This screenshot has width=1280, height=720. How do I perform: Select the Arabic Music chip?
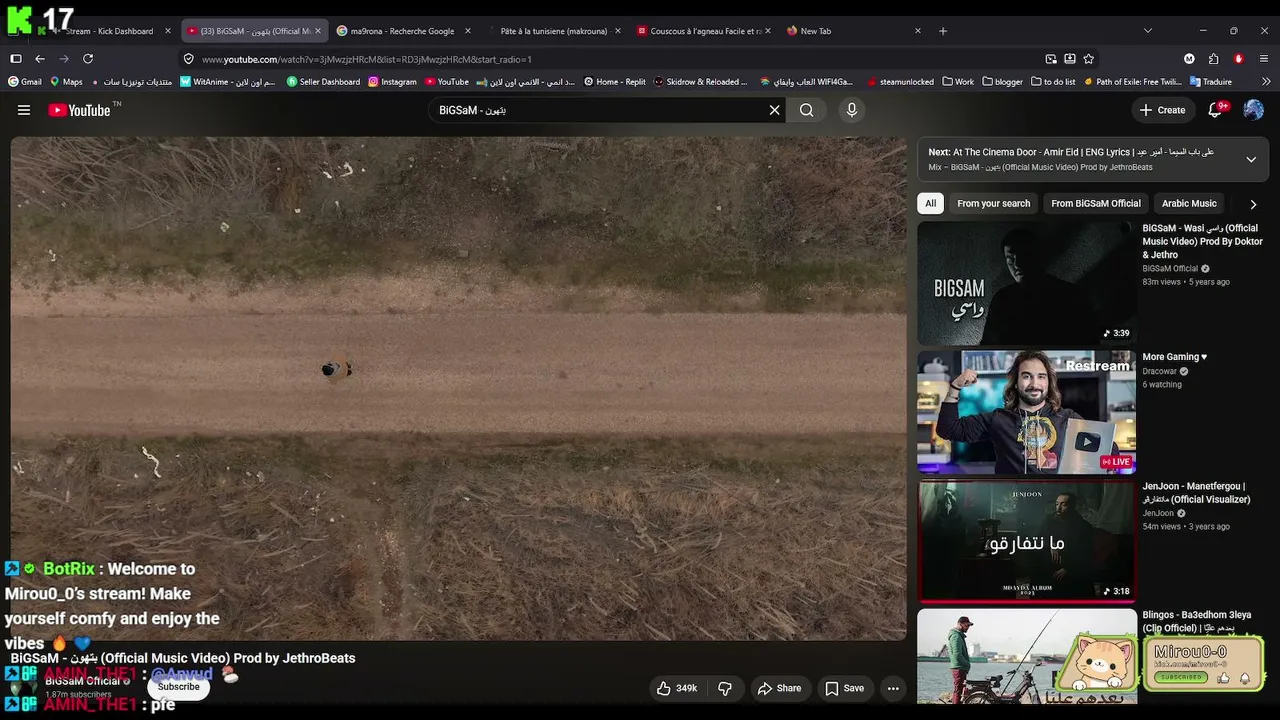[1189, 204]
